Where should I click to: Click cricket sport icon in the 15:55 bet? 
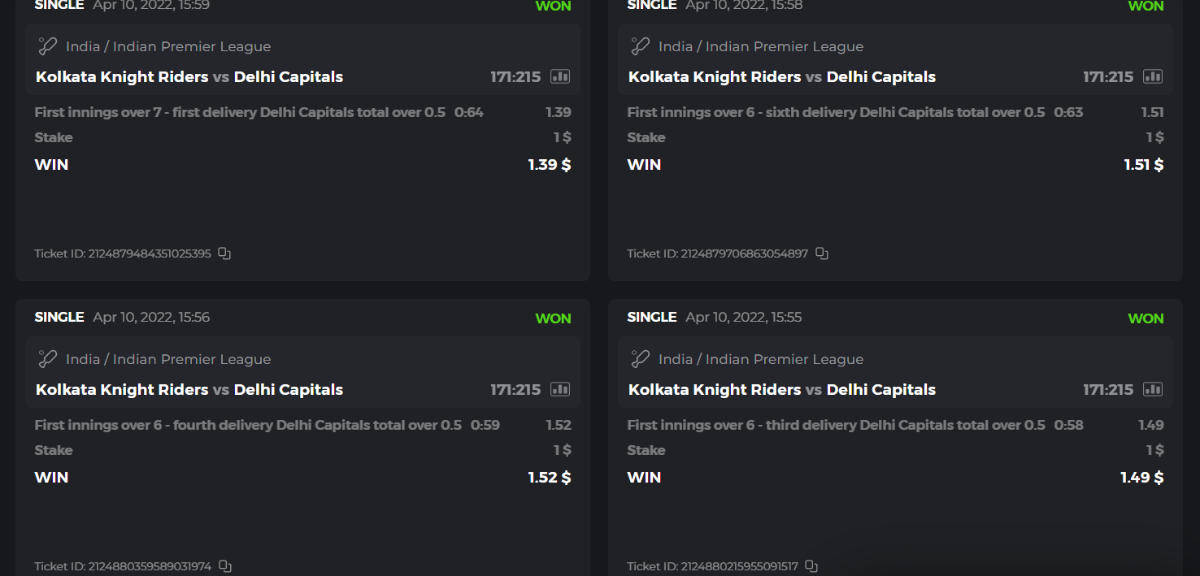click(640, 359)
